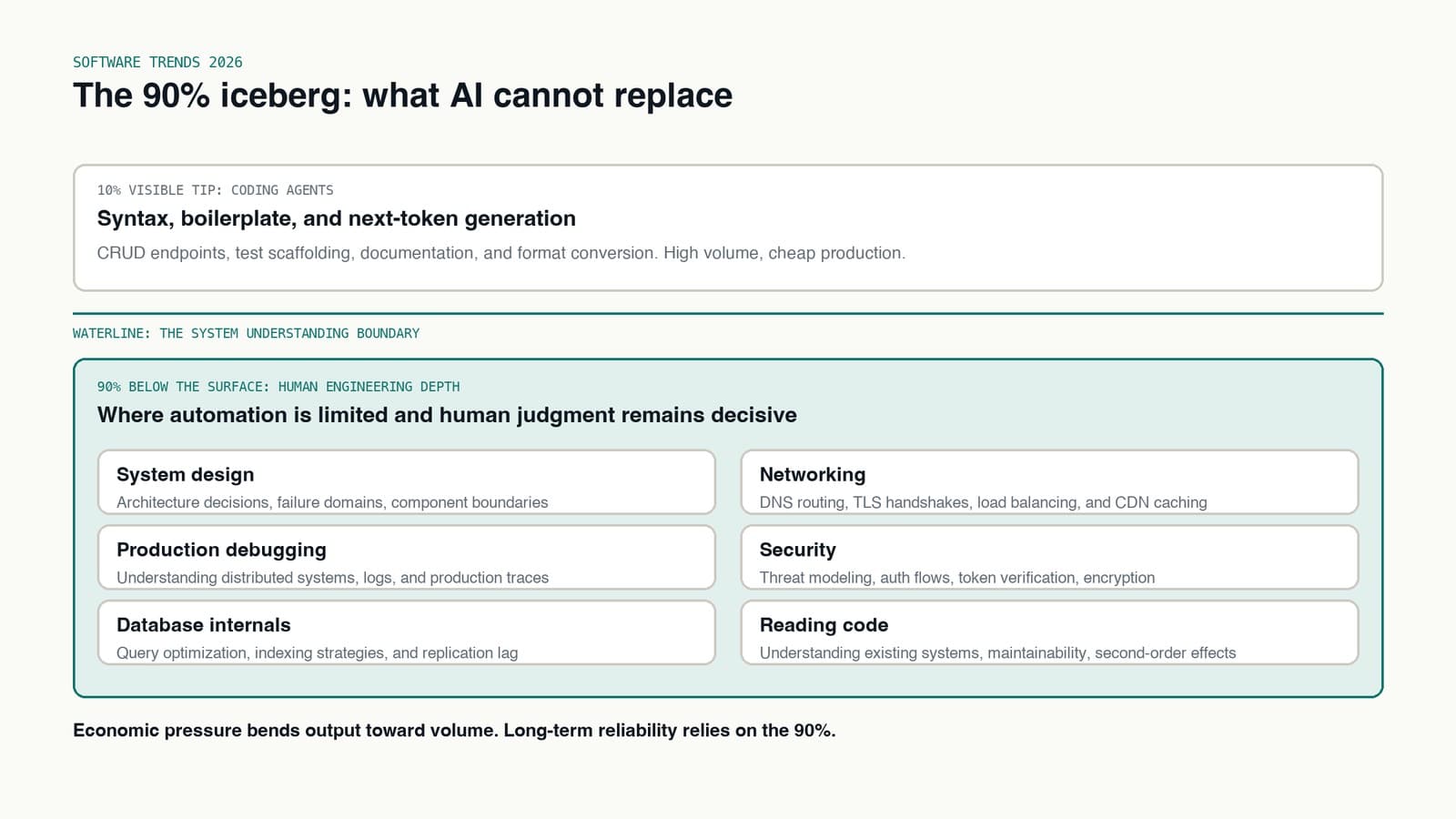Screen dimensions: 1456x819
Task: Select the SOFTWARE TRENDS 2026 label
Action: point(157,62)
